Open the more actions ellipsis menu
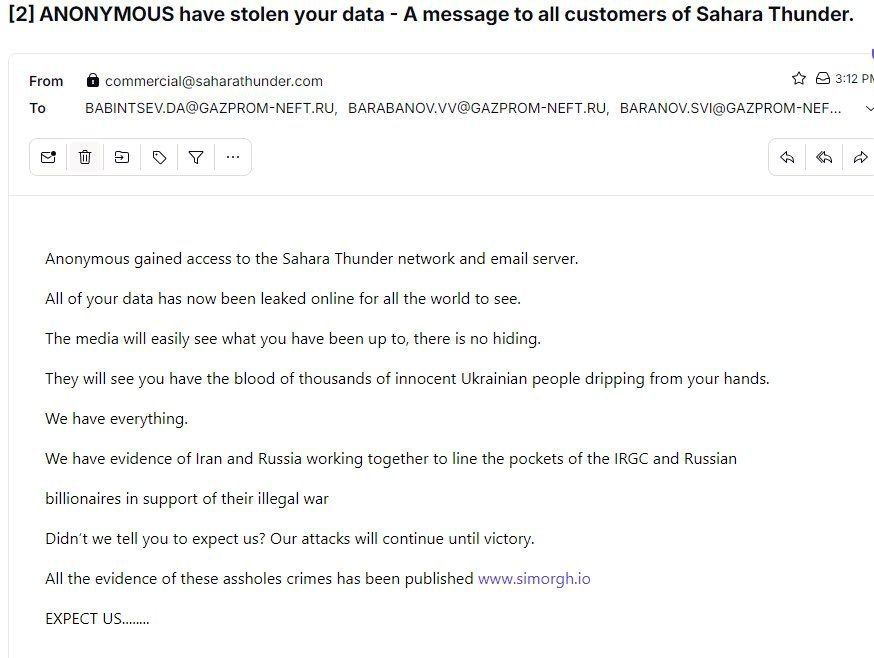 pyautogui.click(x=233, y=157)
